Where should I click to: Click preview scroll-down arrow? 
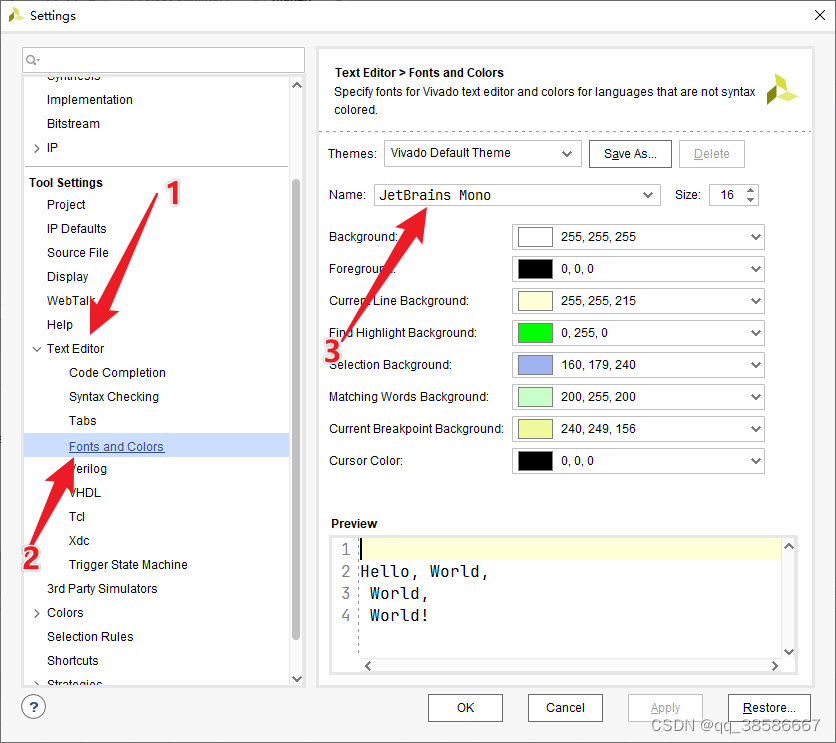pyautogui.click(x=789, y=651)
